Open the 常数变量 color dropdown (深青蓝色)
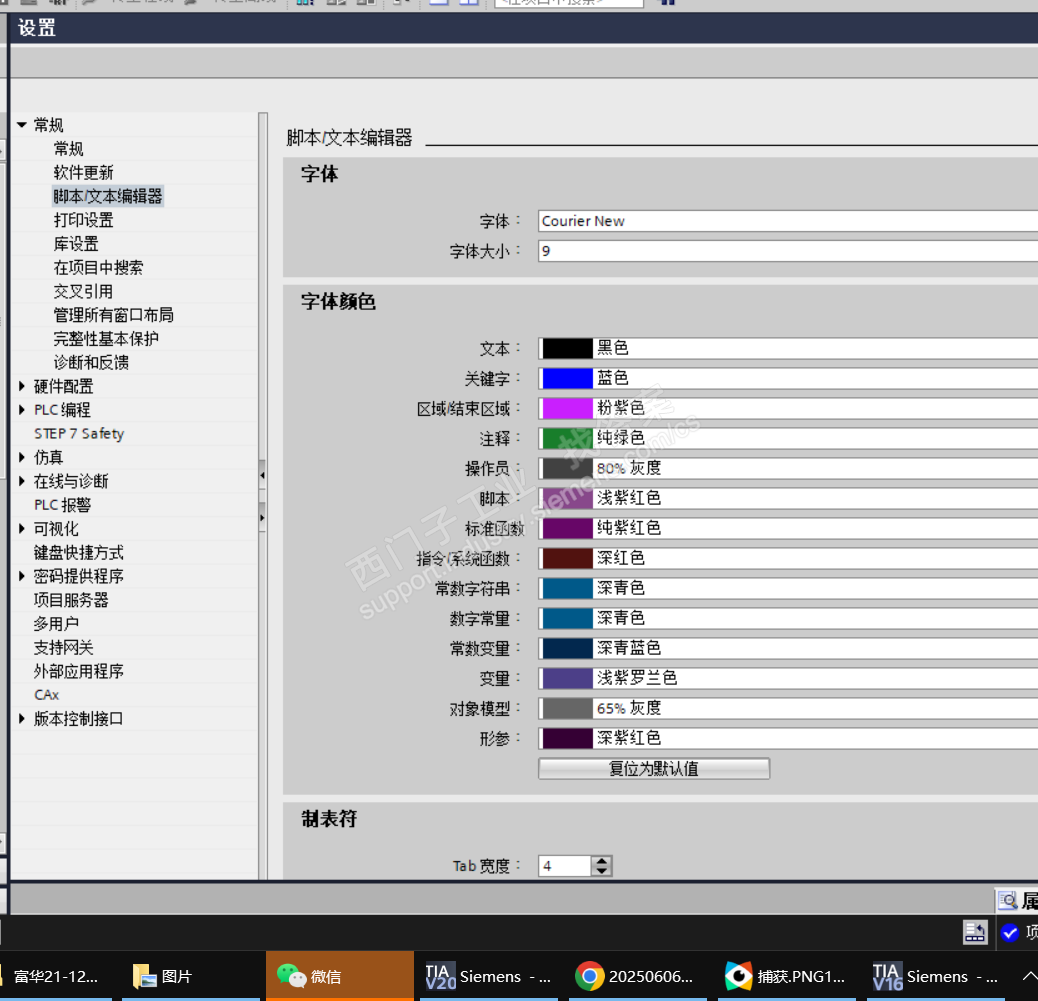Viewport: 1038px width, 1001px height. (x=788, y=647)
